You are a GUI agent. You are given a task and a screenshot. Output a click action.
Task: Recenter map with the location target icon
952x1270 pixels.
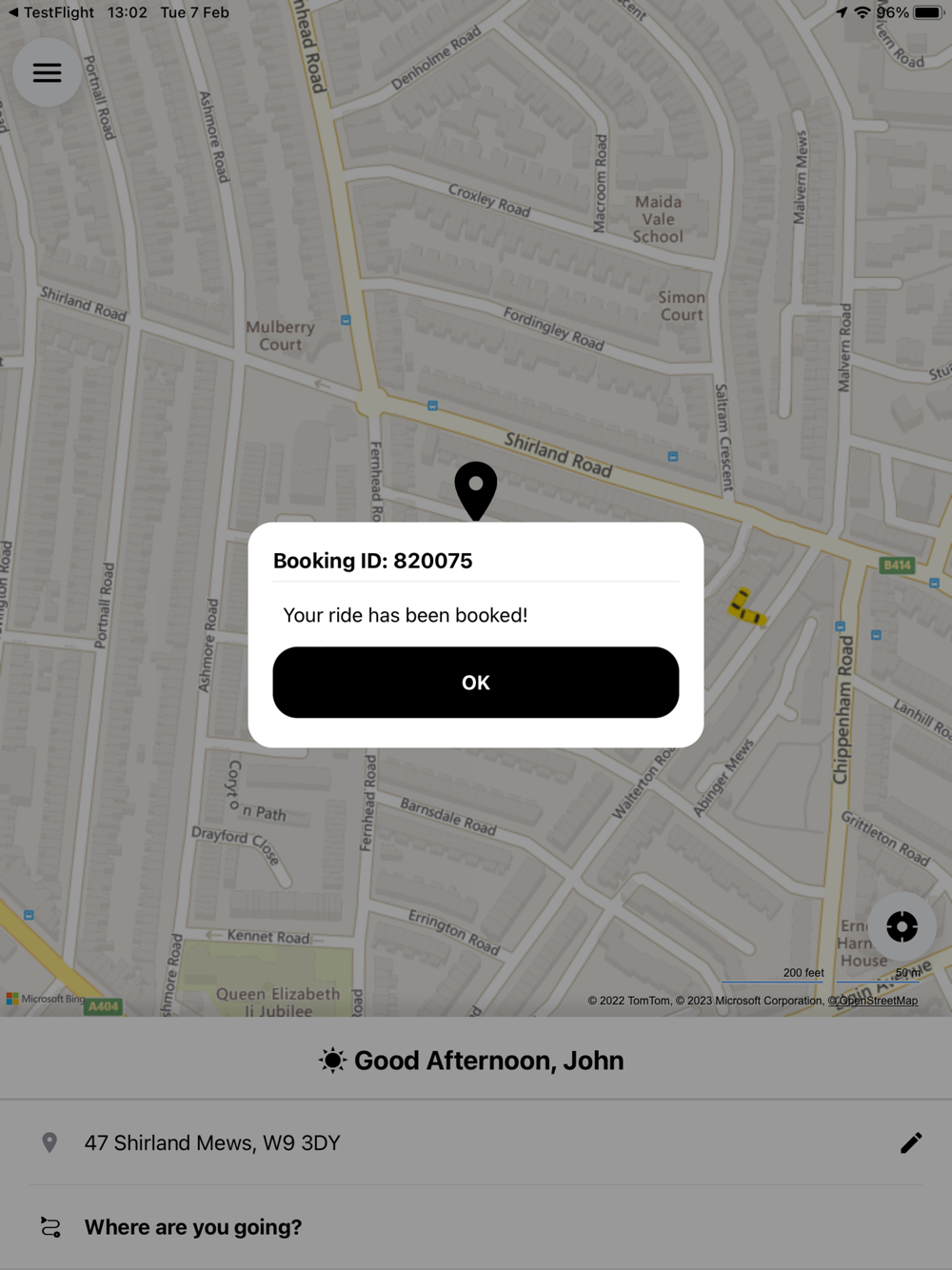click(x=902, y=926)
